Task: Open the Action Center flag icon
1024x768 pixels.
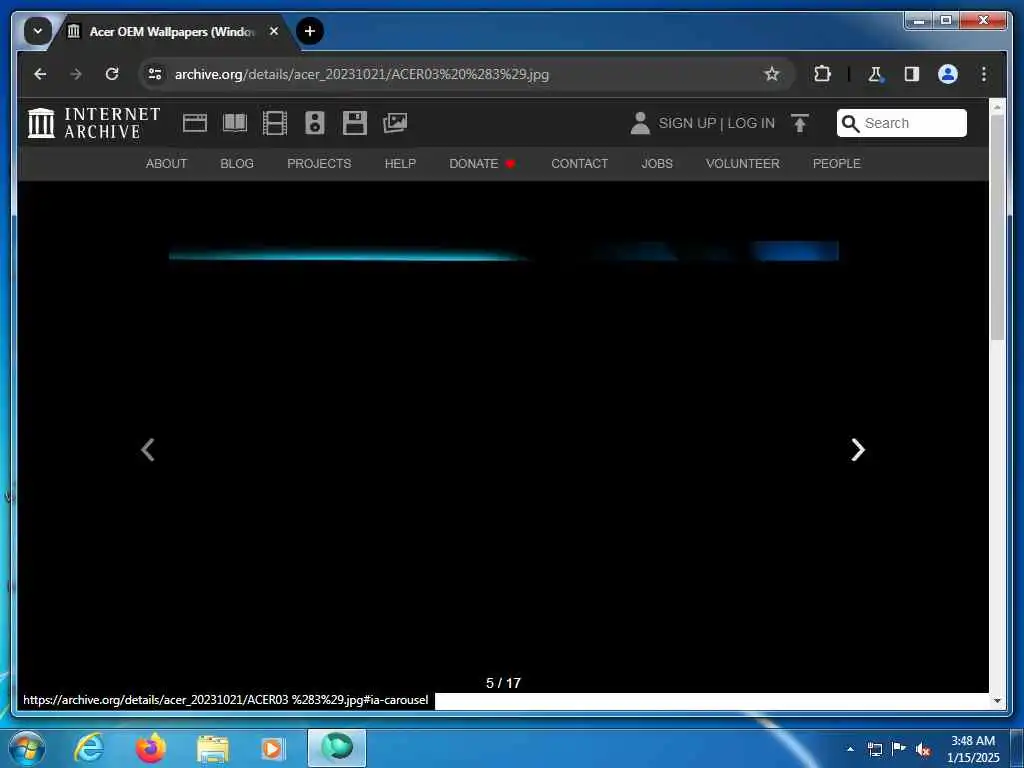Action: click(899, 749)
